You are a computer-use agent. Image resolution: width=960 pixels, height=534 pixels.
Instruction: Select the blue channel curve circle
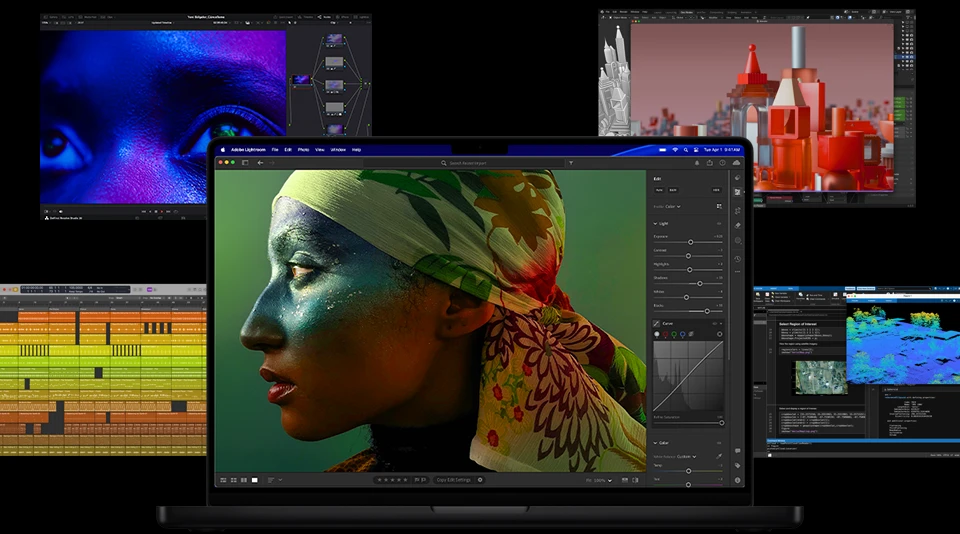coord(682,334)
